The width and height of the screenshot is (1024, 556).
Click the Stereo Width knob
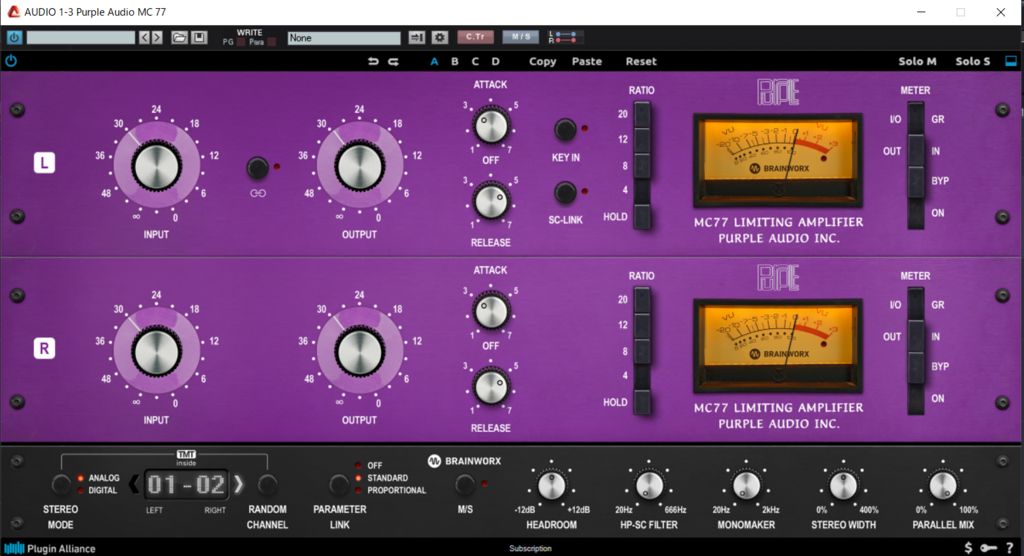[843, 485]
